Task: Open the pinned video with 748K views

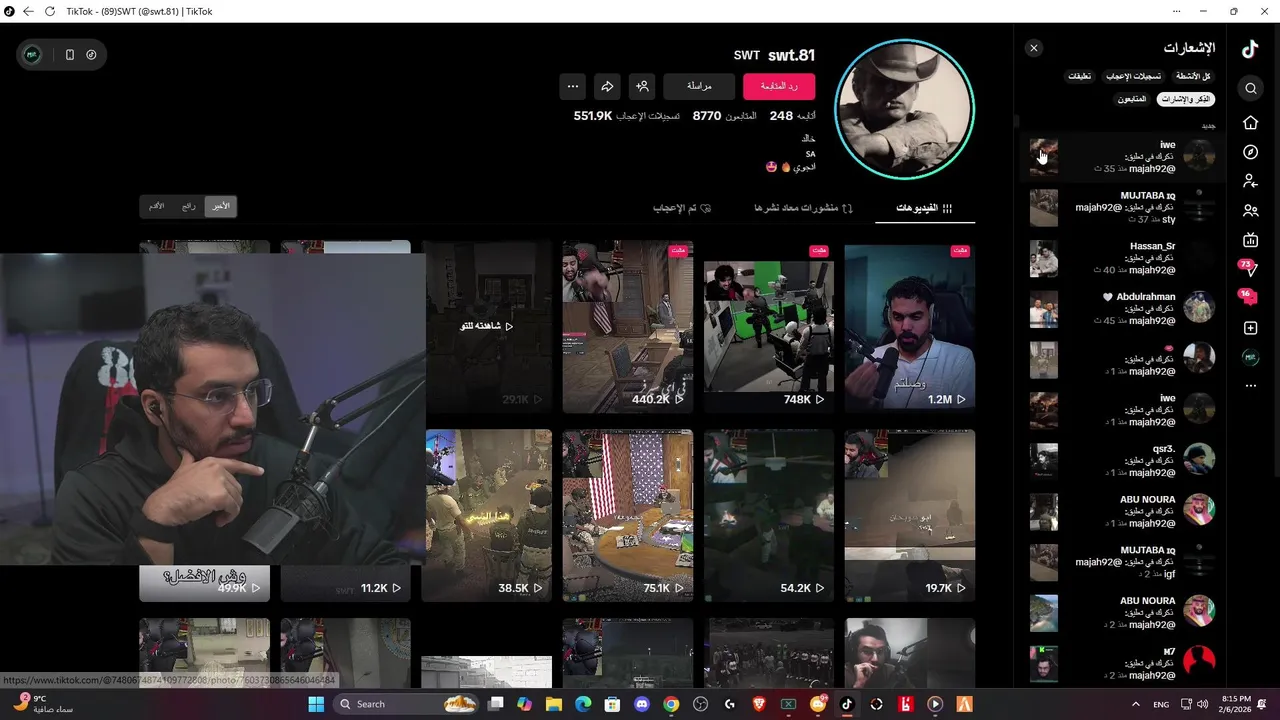Action: pos(769,326)
